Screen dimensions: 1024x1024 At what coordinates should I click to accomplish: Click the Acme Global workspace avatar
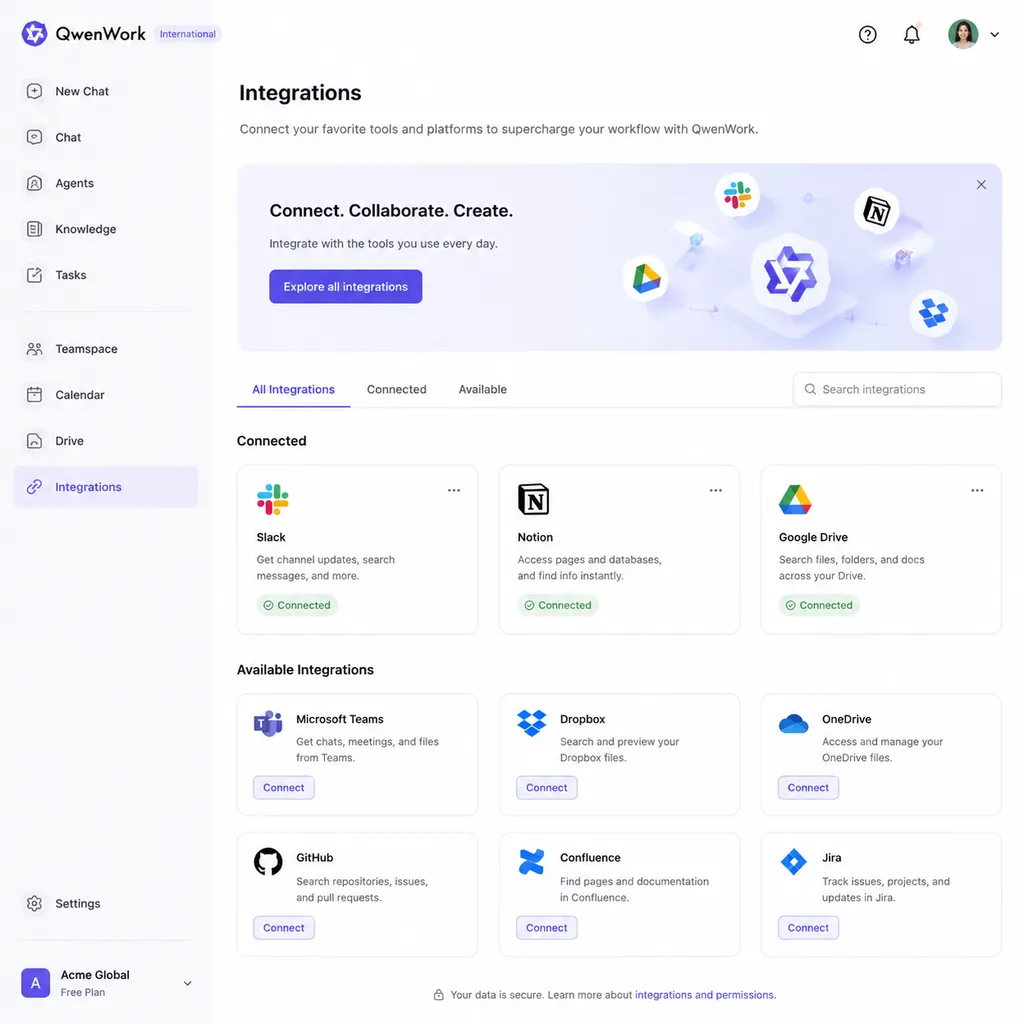[35, 983]
